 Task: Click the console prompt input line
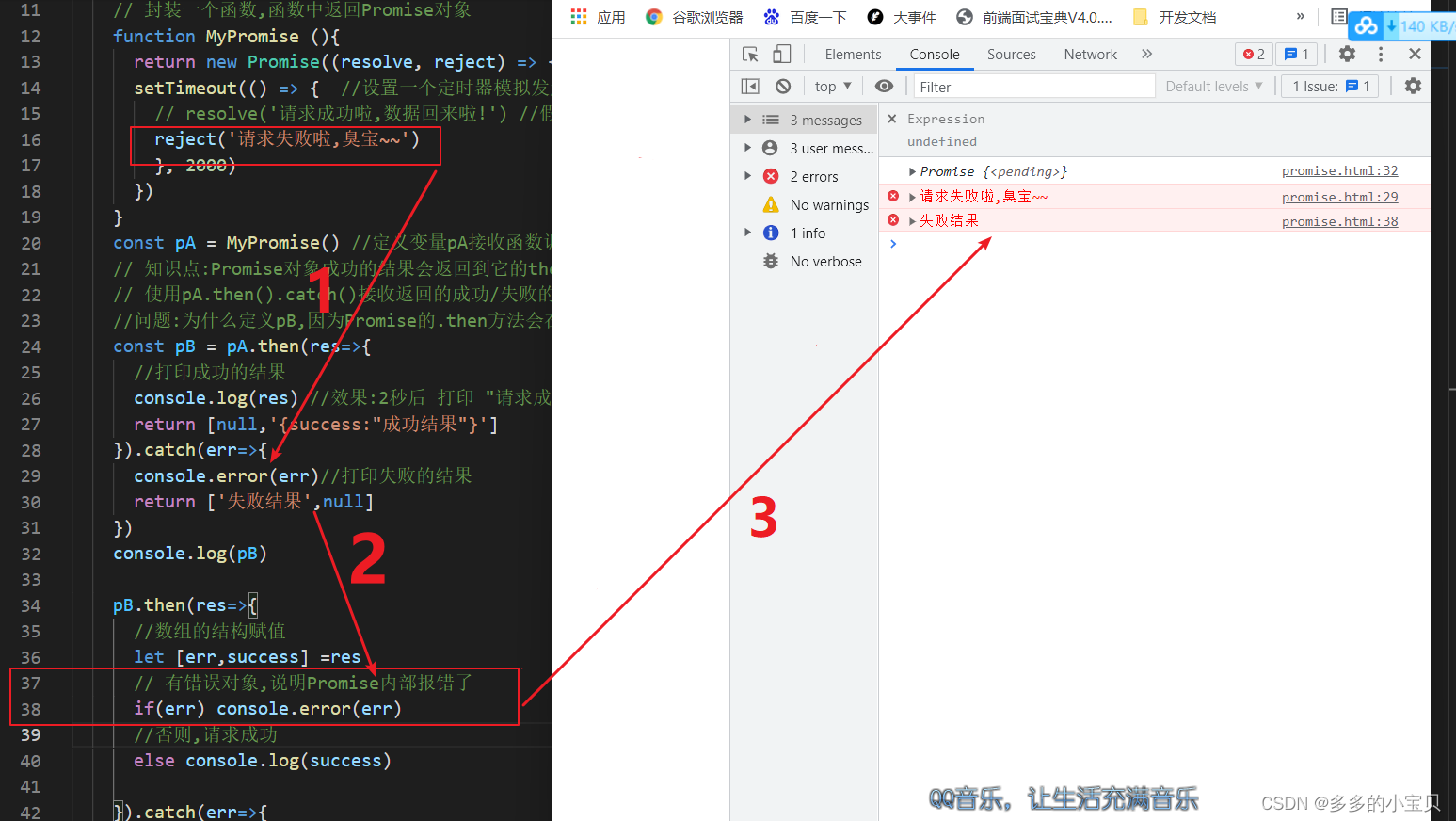[x=1035, y=243]
